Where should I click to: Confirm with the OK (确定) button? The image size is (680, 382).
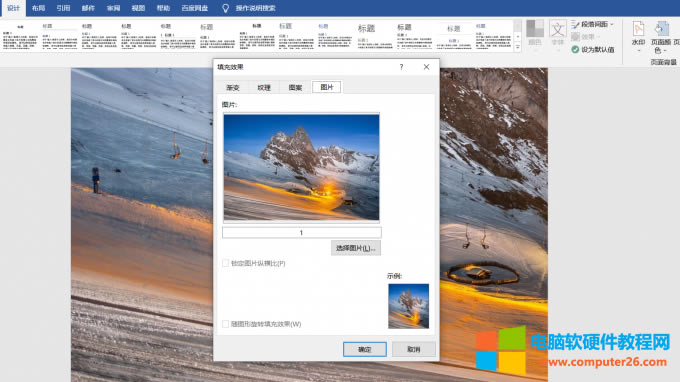tap(364, 349)
